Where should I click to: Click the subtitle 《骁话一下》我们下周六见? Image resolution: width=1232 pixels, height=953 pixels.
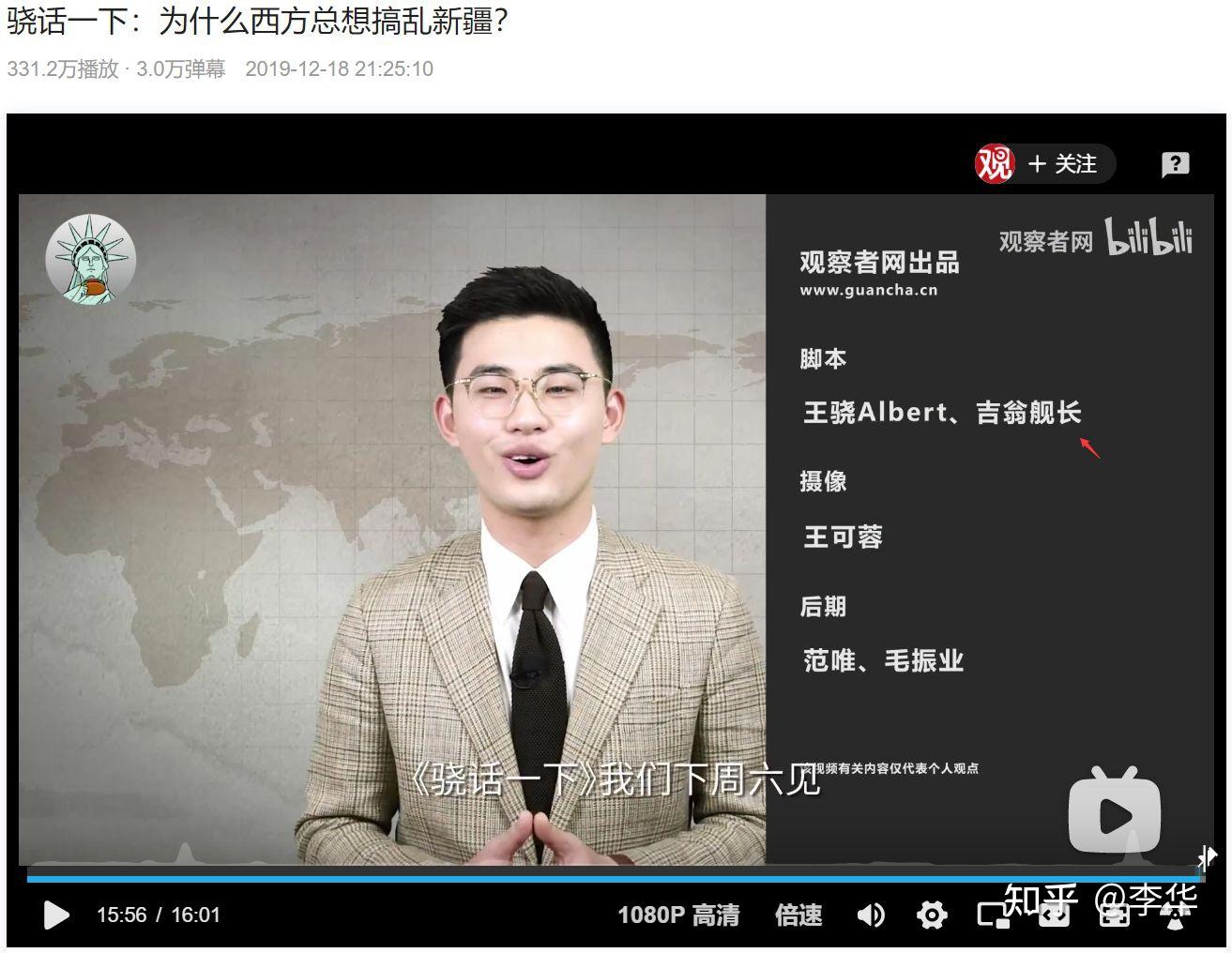(616, 779)
